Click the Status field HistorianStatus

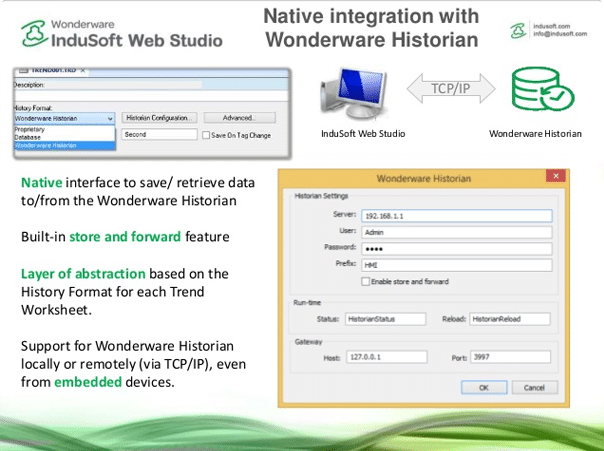(x=385, y=319)
